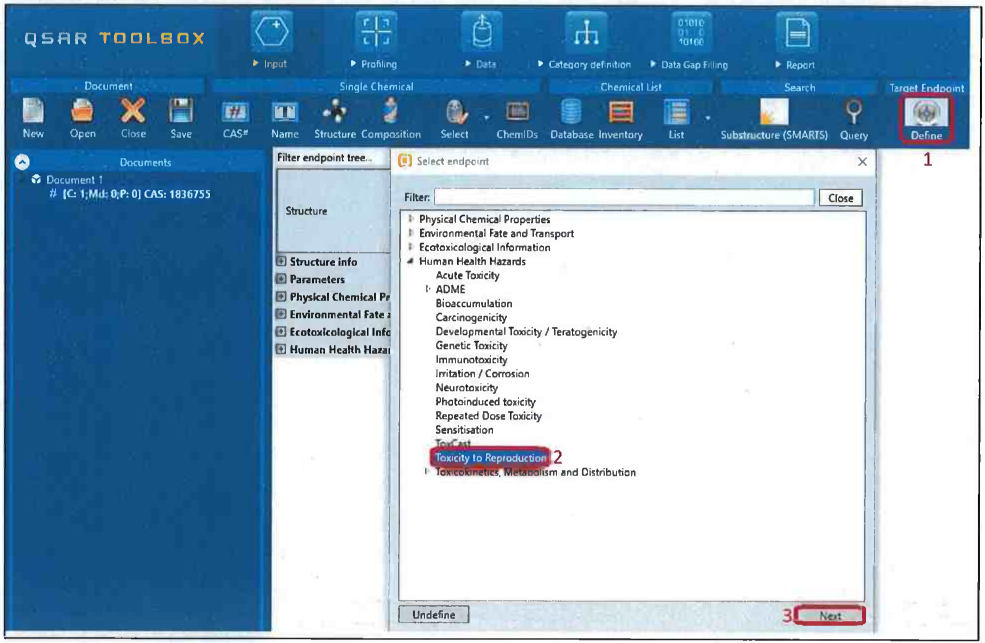
Task: Click the Next button
Action: tap(829, 616)
